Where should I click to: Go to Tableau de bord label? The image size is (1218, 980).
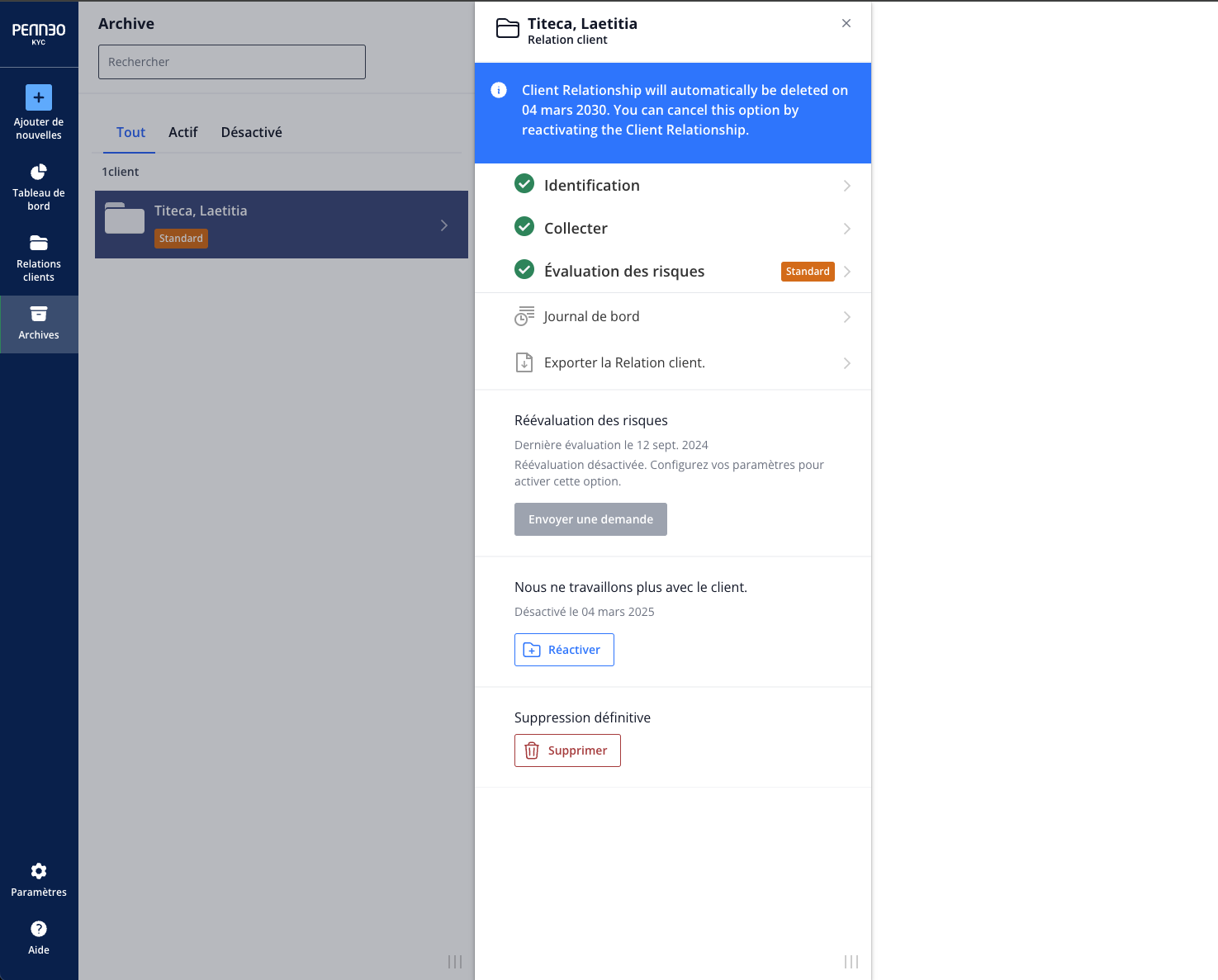coord(39,200)
